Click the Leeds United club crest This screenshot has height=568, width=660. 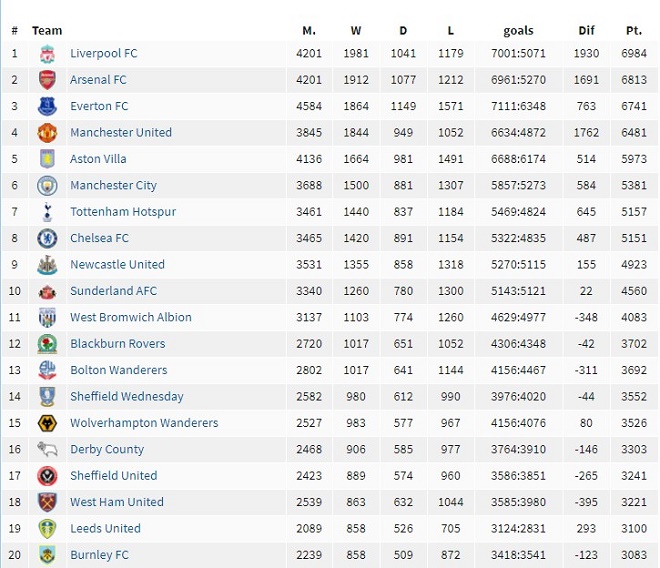pos(47,529)
